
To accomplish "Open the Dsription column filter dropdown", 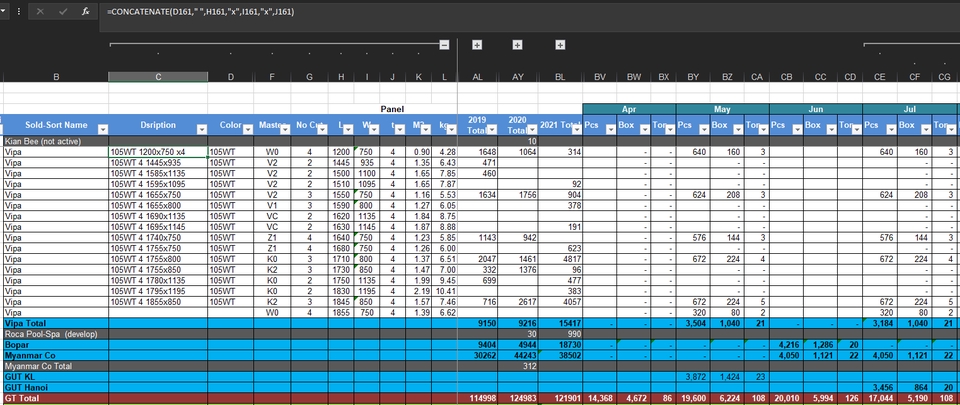I will [201, 129].
